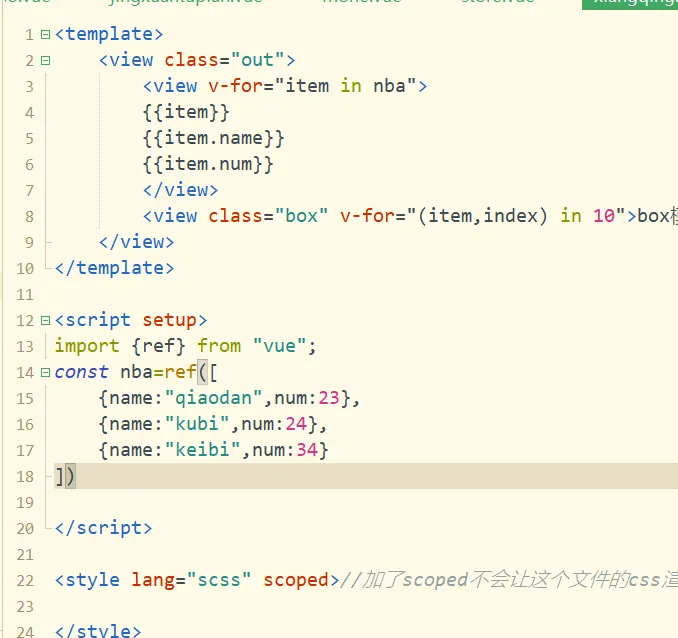This screenshot has height=638, width=678.
Task: Place cursor in v-for="item in nba" text
Action: (x=311, y=86)
